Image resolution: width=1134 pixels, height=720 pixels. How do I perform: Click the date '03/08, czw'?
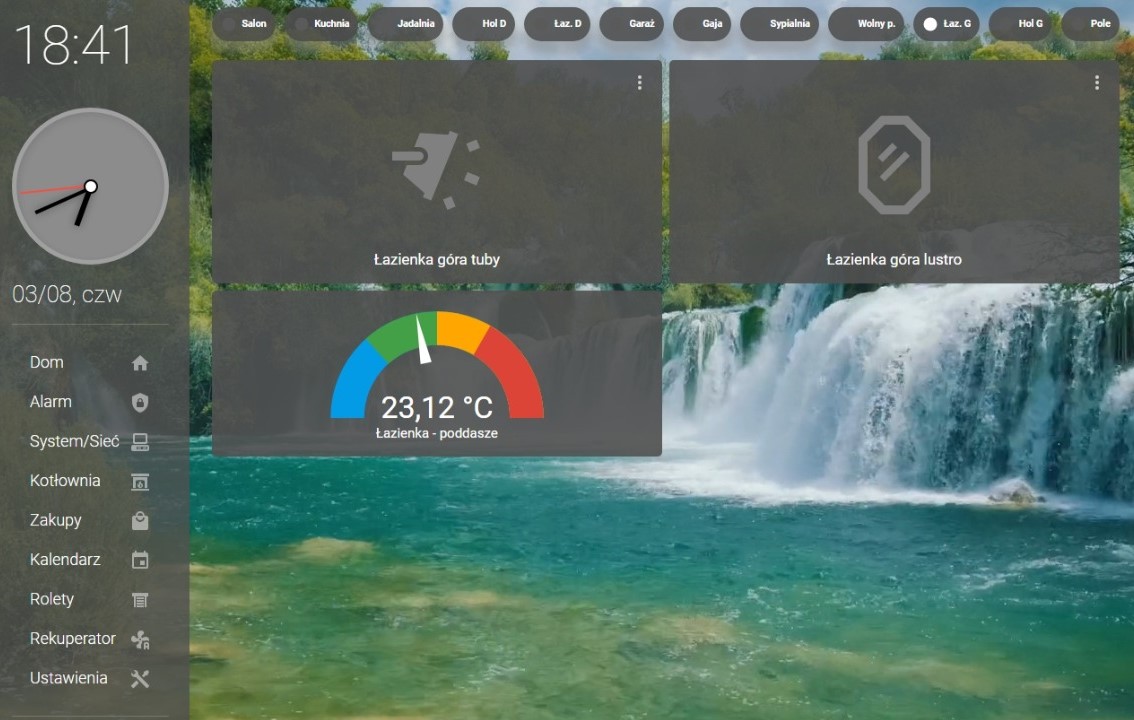[x=67, y=295]
